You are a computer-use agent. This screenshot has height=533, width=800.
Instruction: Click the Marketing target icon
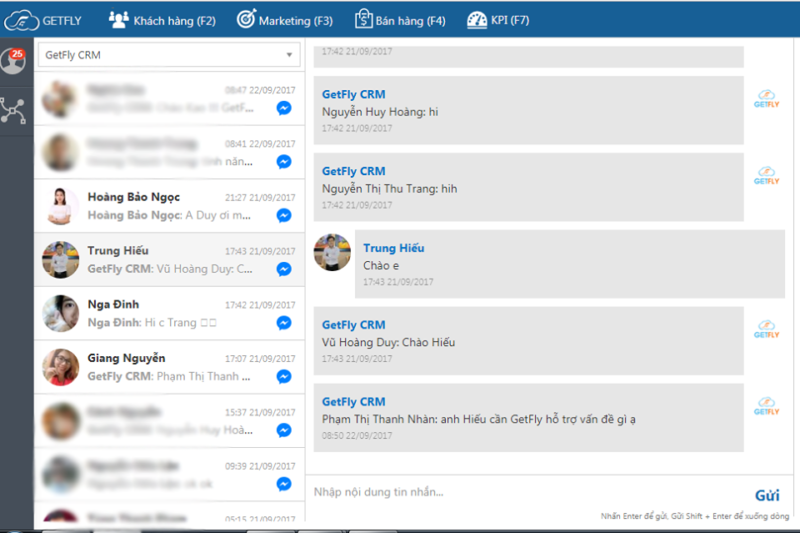click(x=246, y=19)
